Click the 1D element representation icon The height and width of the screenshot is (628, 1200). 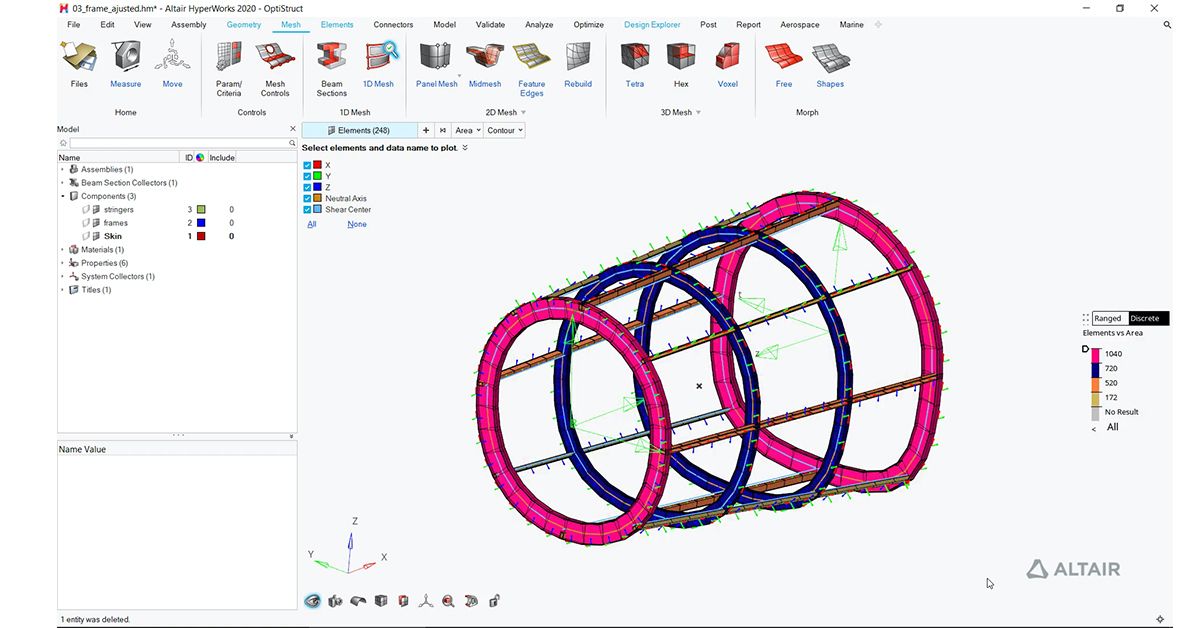click(x=471, y=601)
